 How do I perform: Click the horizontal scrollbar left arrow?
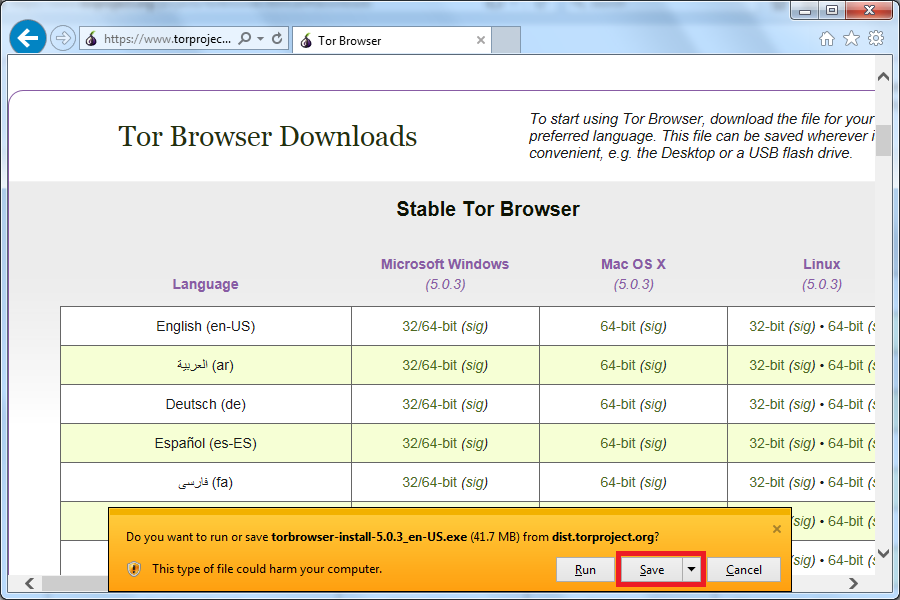tap(29, 583)
